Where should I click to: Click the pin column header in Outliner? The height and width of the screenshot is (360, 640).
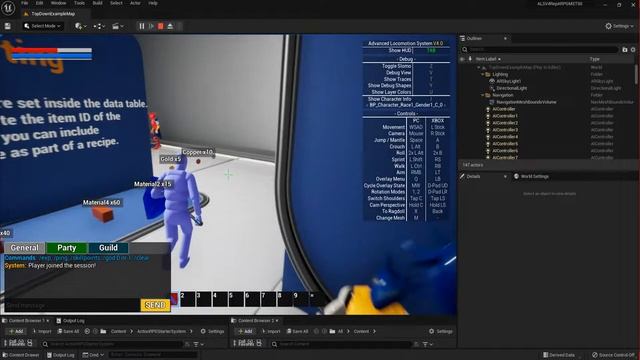(x=470, y=59)
